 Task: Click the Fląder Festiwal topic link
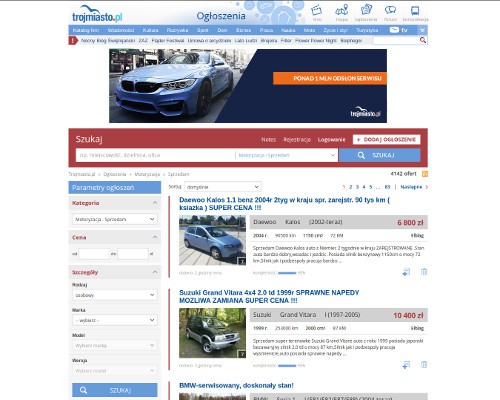click(x=168, y=40)
